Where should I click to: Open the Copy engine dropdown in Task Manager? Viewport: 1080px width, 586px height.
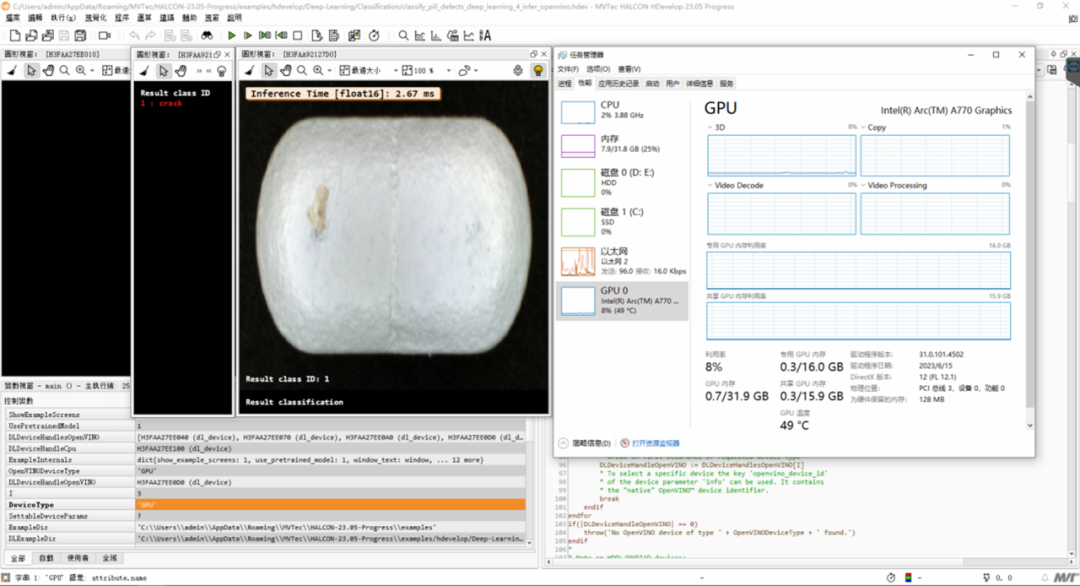pyautogui.click(x=863, y=127)
